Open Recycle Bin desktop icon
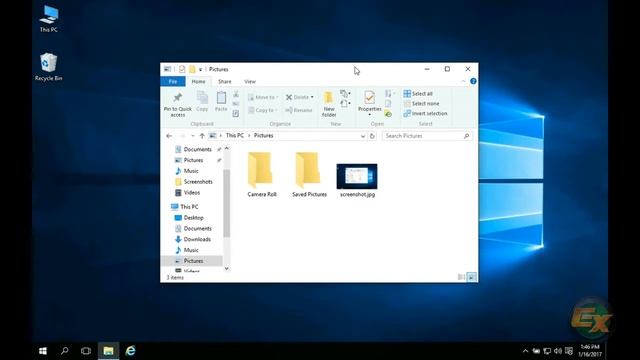 [x=49, y=67]
